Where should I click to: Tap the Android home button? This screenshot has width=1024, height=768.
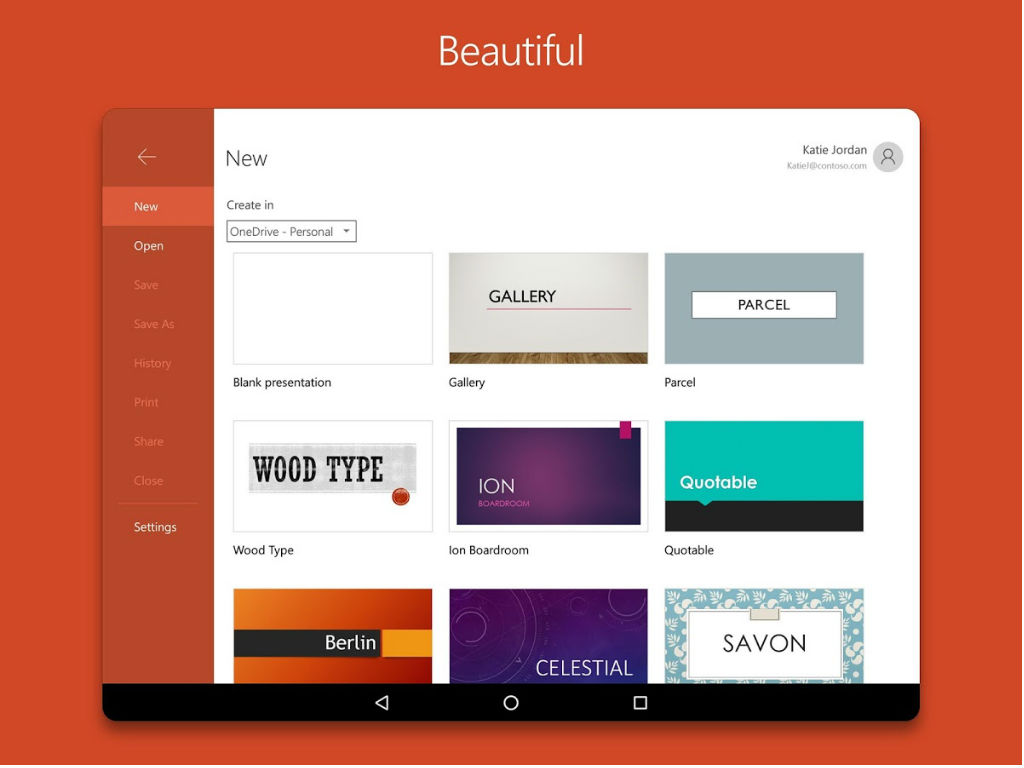tap(511, 703)
